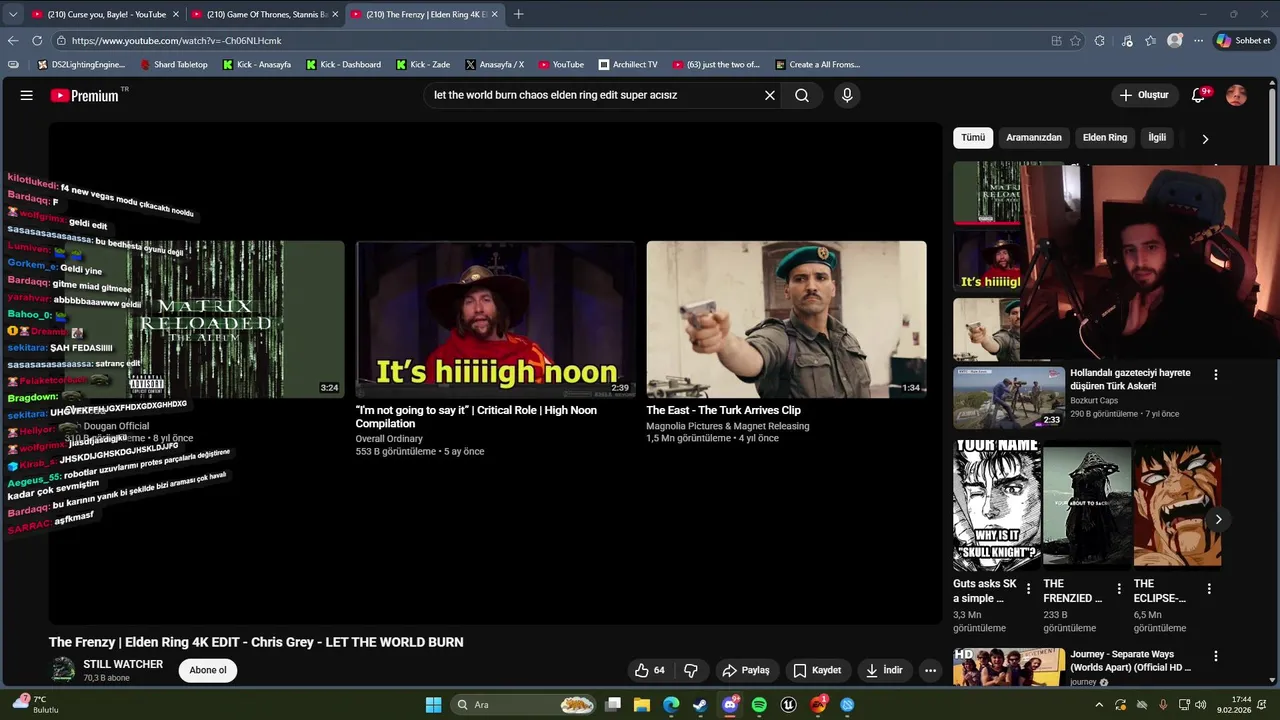Open options for Journey Separate Ways video

(1216, 657)
